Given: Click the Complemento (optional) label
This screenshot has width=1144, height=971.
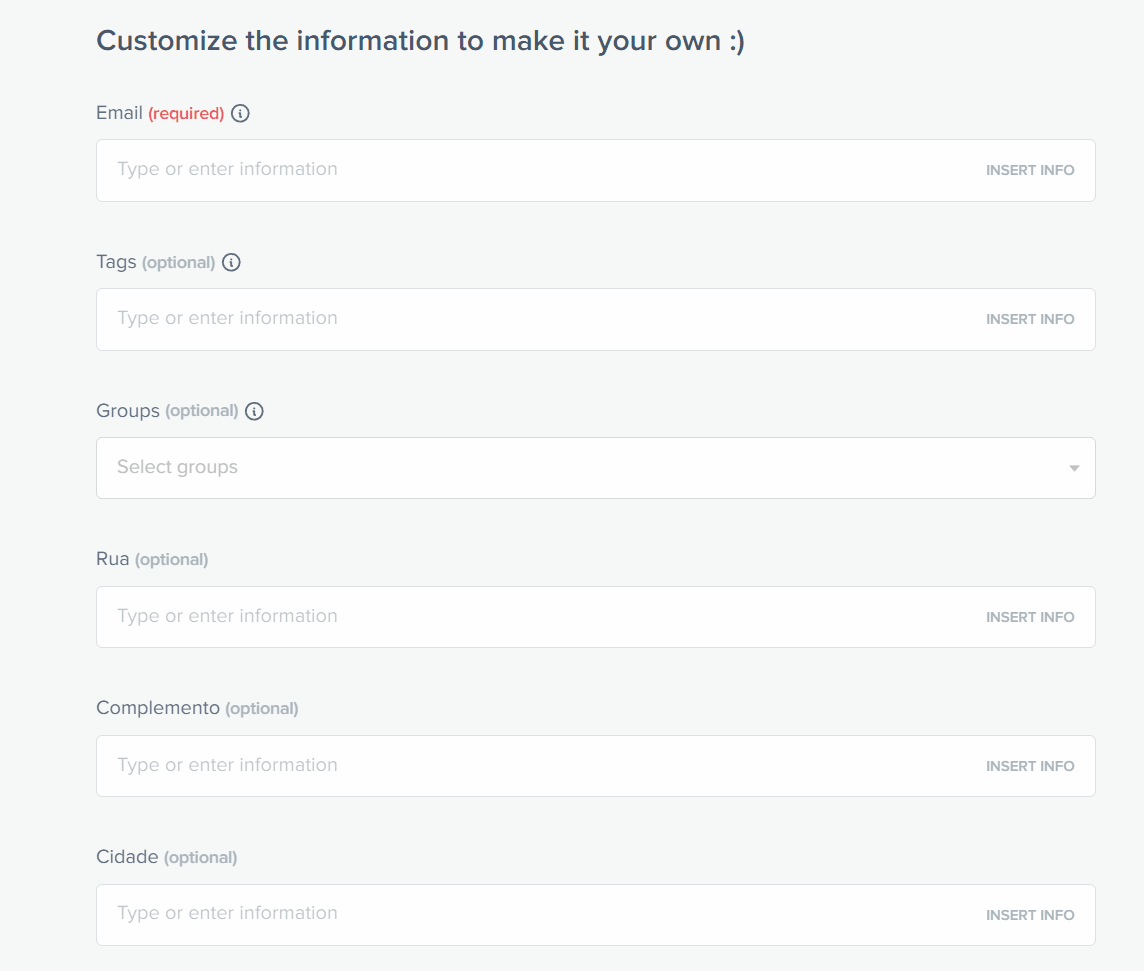Looking at the screenshot, I should (x=197, y=708).
